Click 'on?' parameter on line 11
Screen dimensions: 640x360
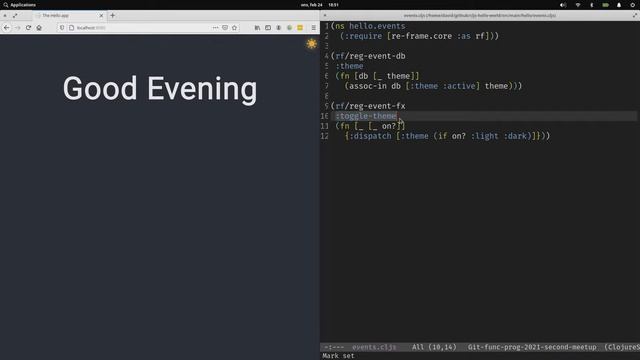point(389,126)
